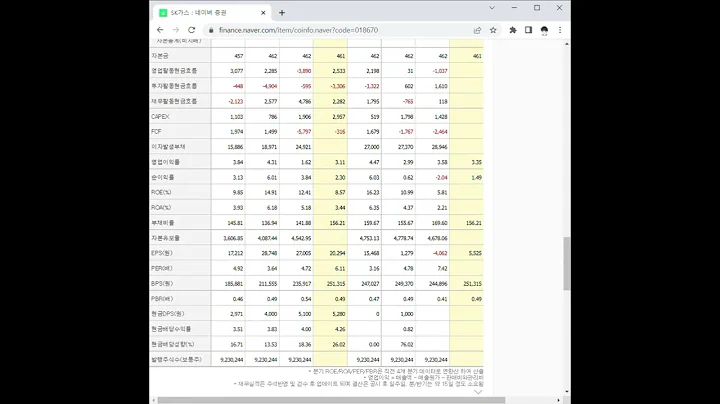Click the 1.49 net margin cell
The width and height of the screenshot is (720, 404).
click(x=477, y=177)
